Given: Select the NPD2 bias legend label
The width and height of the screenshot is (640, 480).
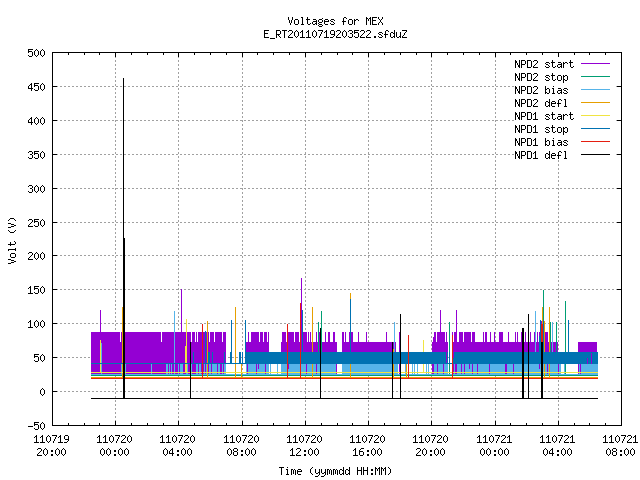Looking at the screenshot, I should coord(541,90).
